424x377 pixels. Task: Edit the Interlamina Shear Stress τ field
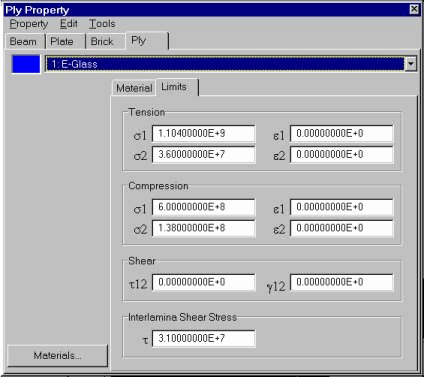tap(204, 339)
